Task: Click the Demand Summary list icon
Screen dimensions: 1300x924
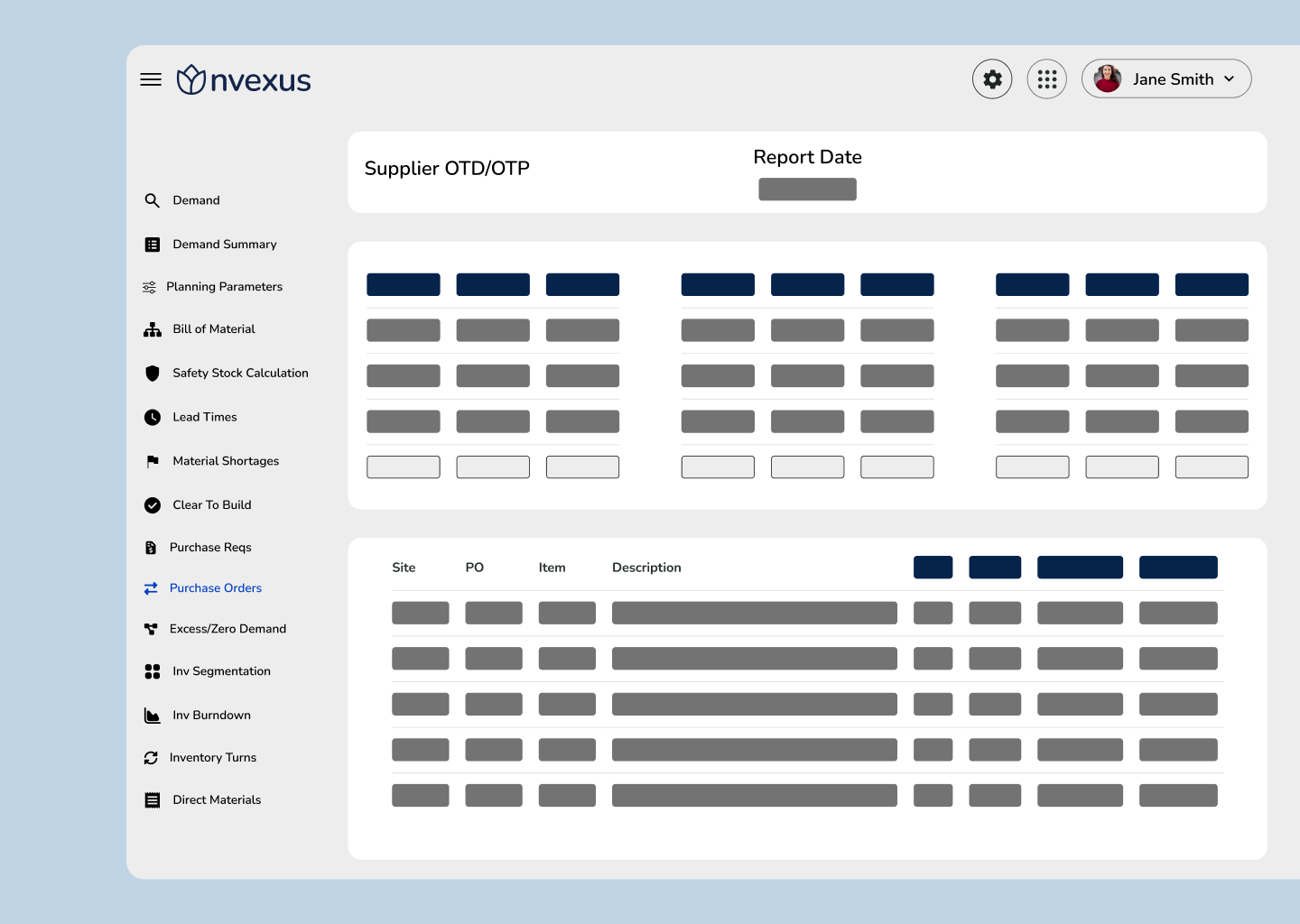Action: 153,245
